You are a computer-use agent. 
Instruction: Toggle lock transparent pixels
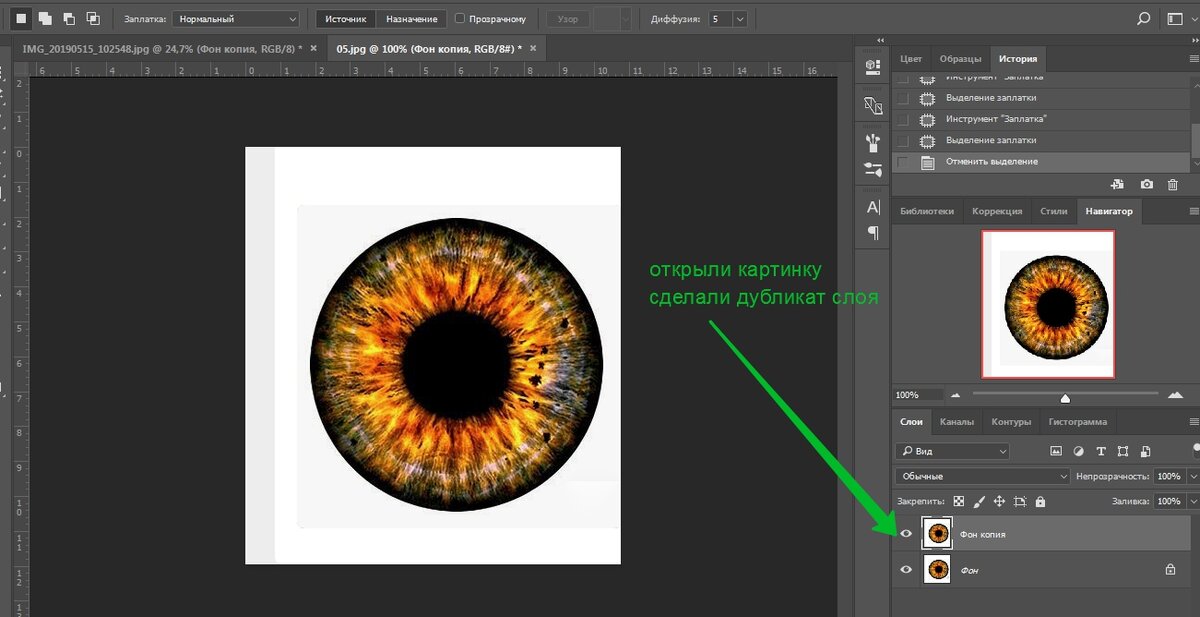pos(959,501)
